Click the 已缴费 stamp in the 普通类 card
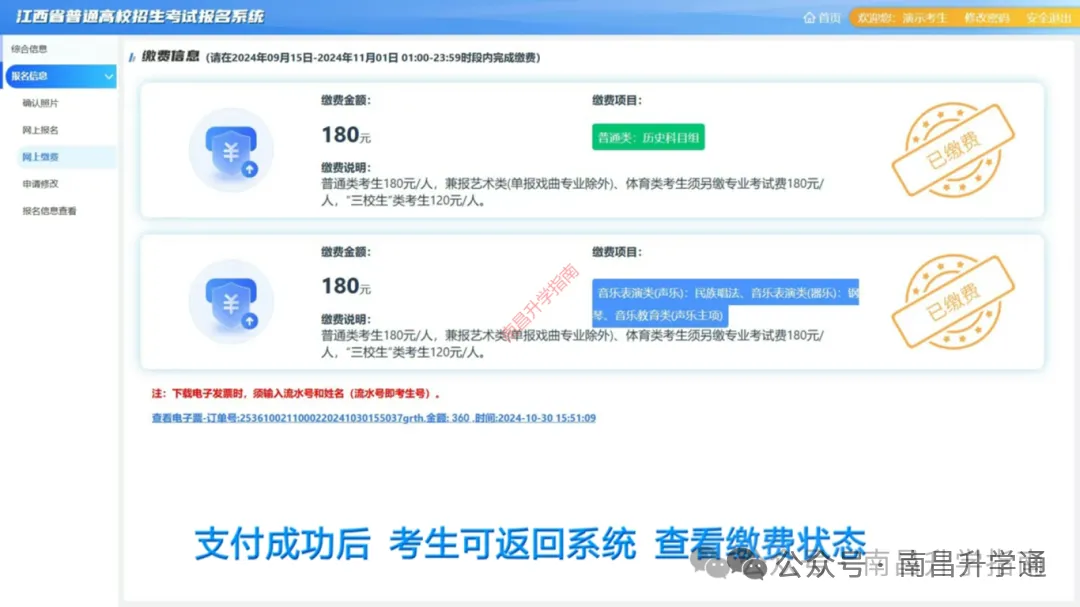 953,150
